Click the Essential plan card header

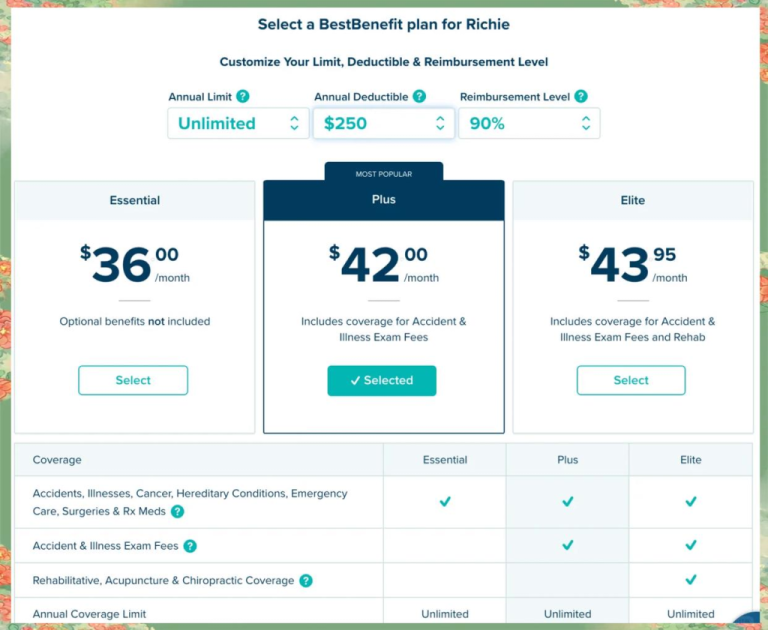coord(135,200)
